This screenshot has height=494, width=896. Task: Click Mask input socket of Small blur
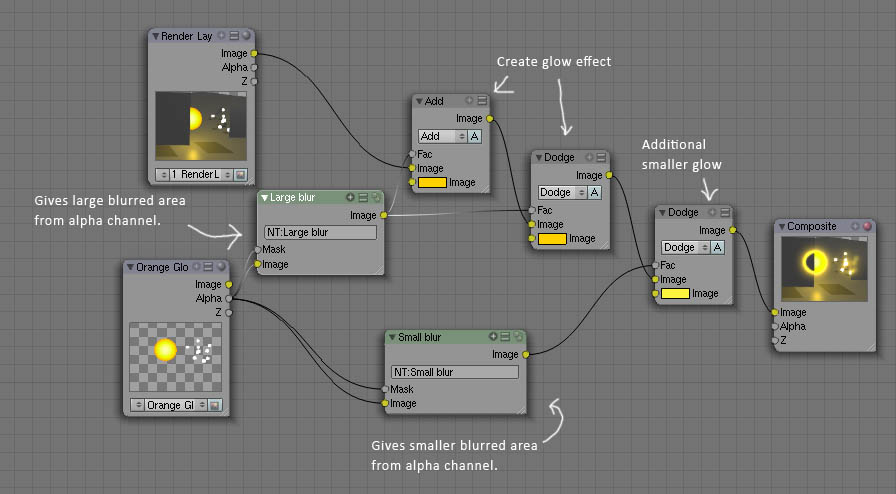click(385, 389)
